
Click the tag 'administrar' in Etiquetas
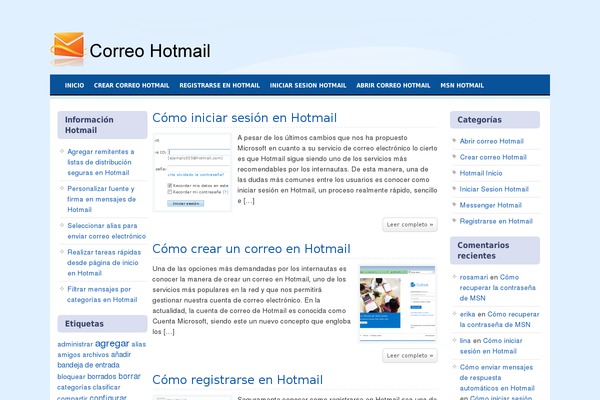click(75, 344)
